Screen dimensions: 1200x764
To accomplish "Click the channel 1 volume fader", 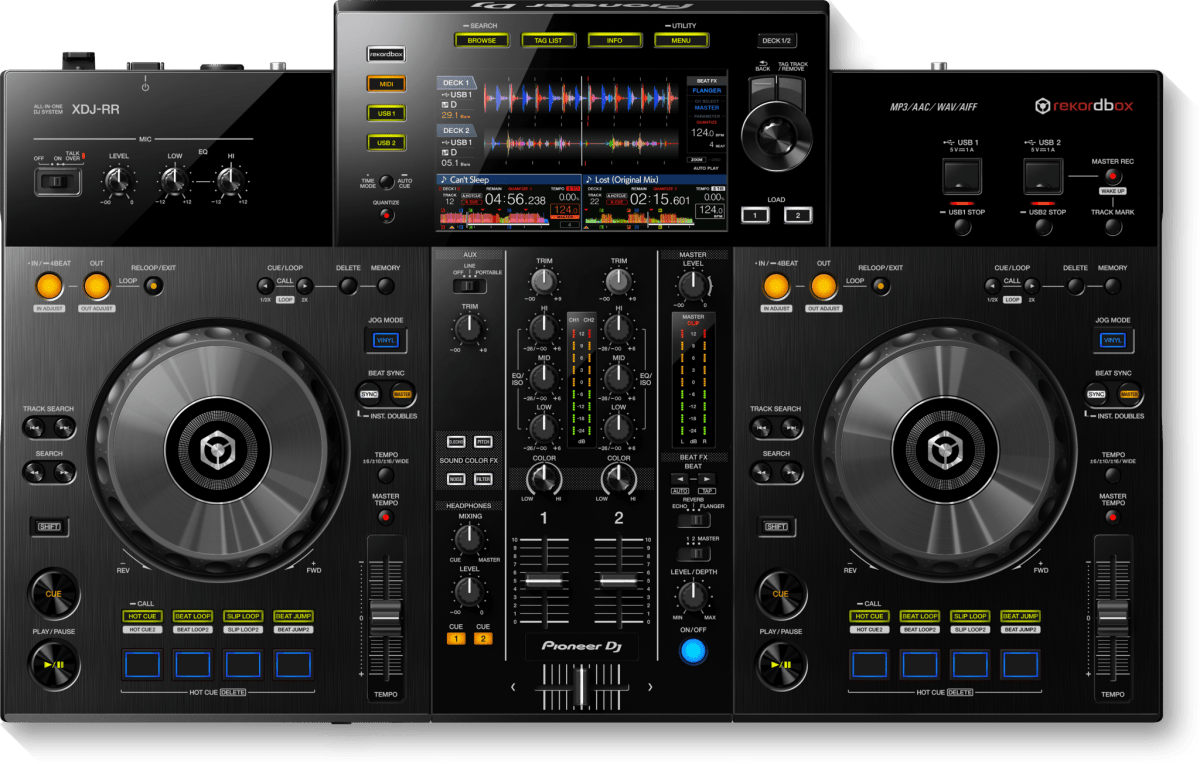I will tap(543, 580).
